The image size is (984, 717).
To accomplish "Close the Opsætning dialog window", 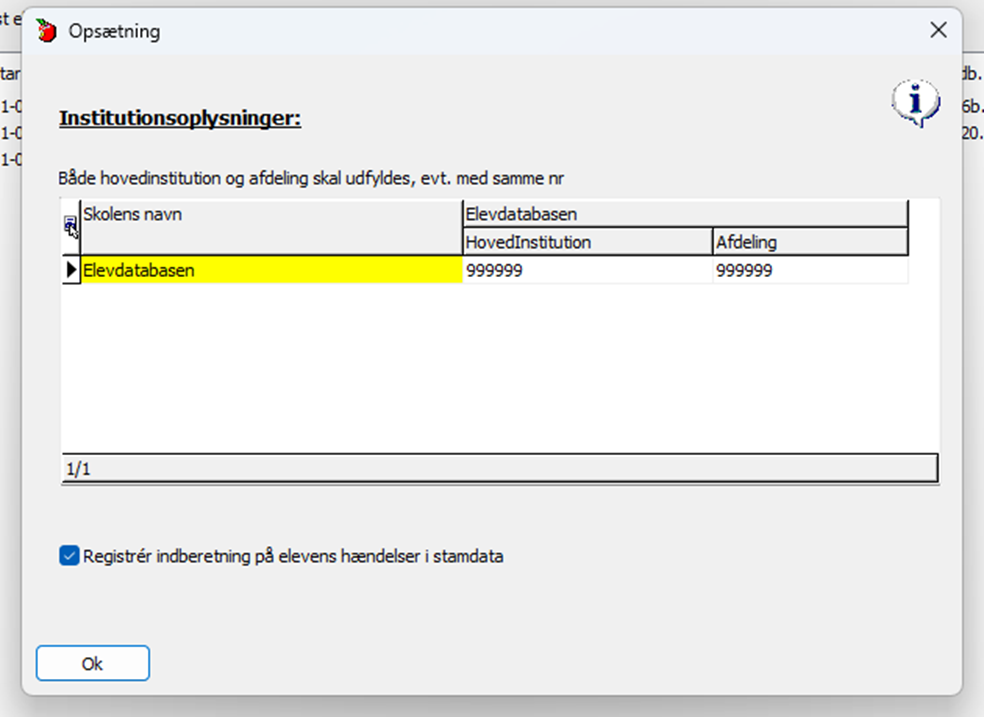I will coord(938,31).
